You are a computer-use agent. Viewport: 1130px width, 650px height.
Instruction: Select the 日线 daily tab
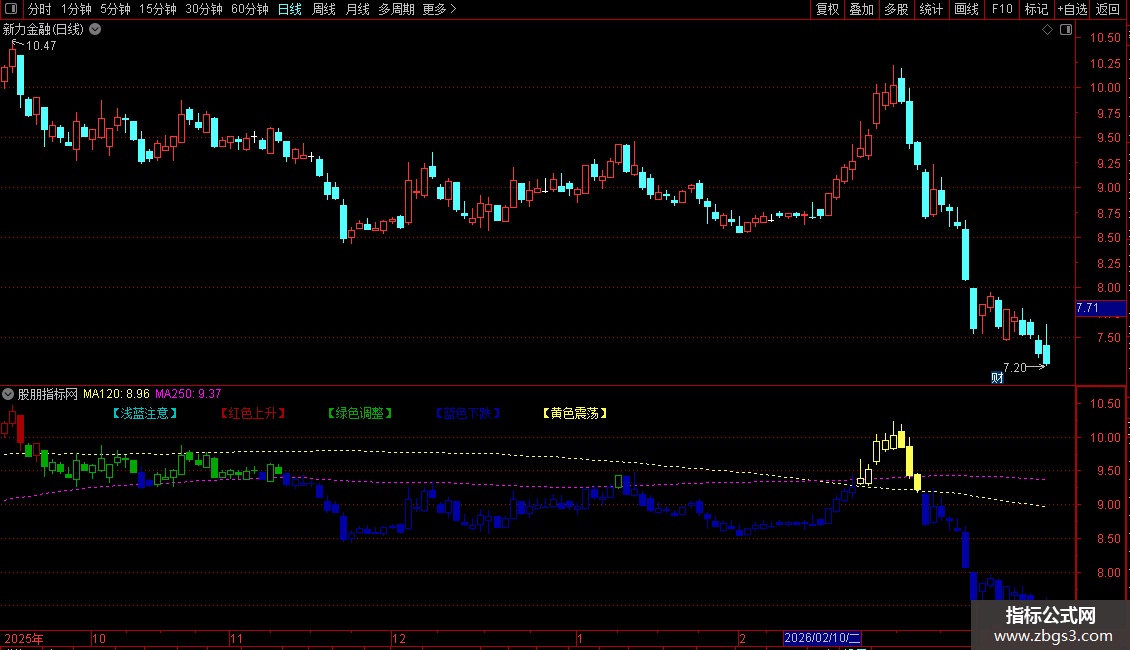coord(290,9)
